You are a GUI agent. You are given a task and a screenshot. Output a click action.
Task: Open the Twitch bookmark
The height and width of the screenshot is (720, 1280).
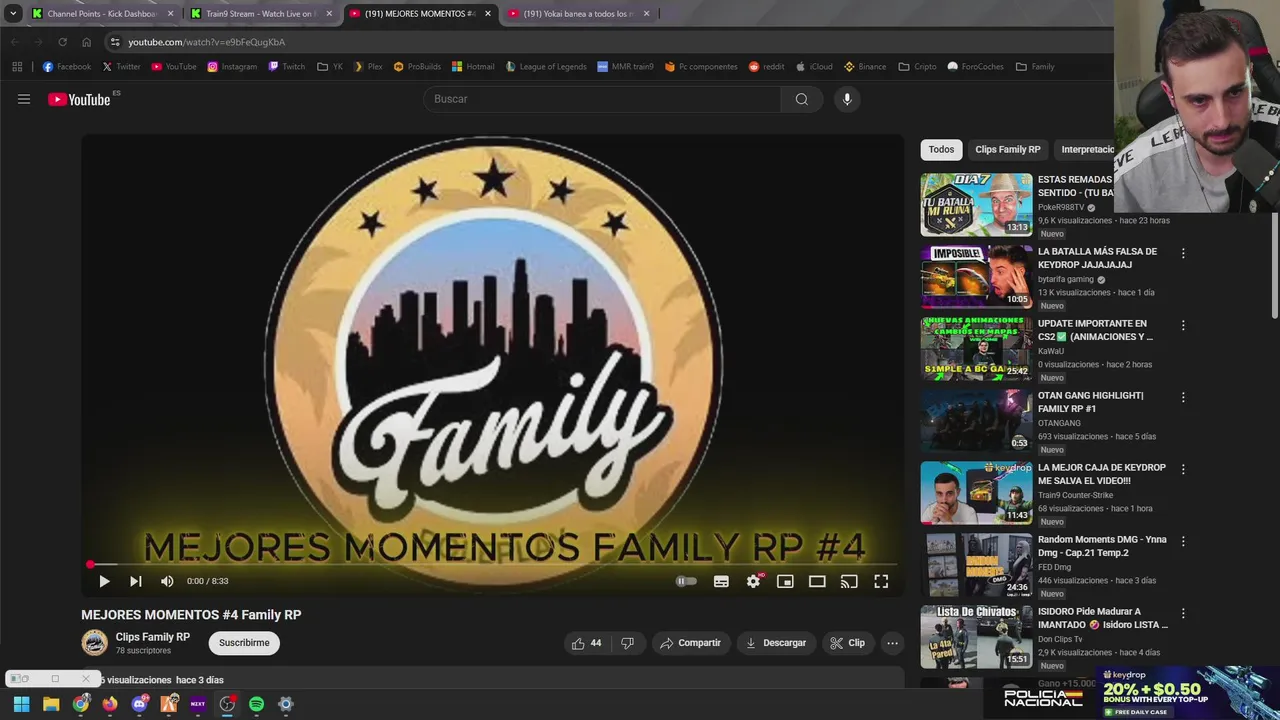pyautogui.click(x=287, y=67)
